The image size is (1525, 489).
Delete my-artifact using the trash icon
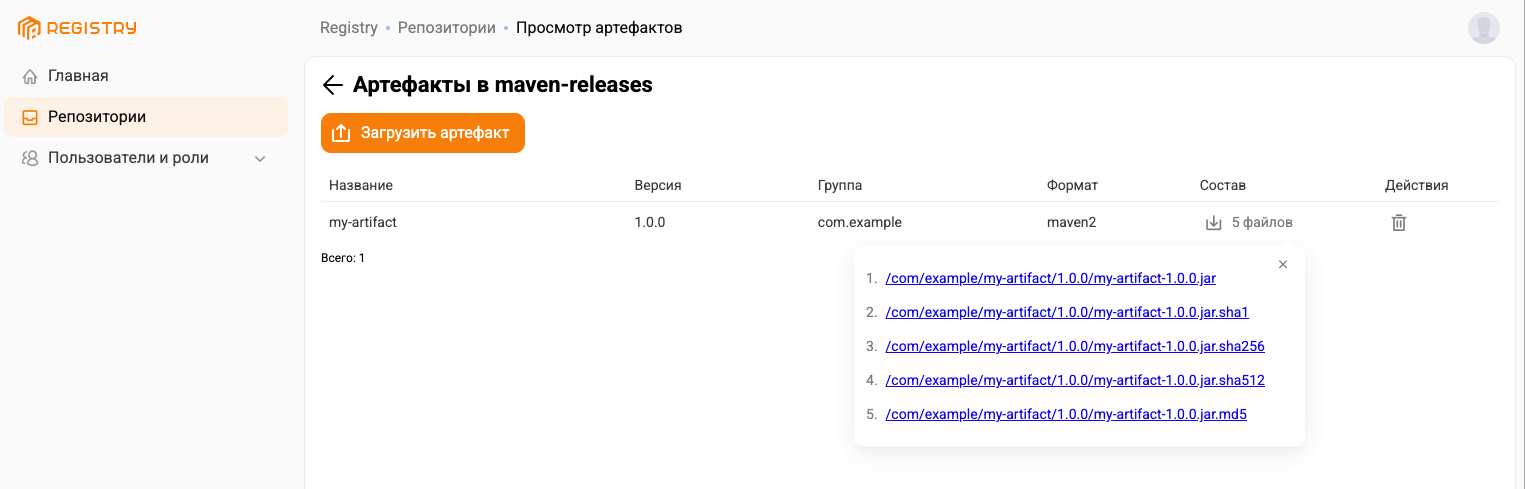(1399, 223)
